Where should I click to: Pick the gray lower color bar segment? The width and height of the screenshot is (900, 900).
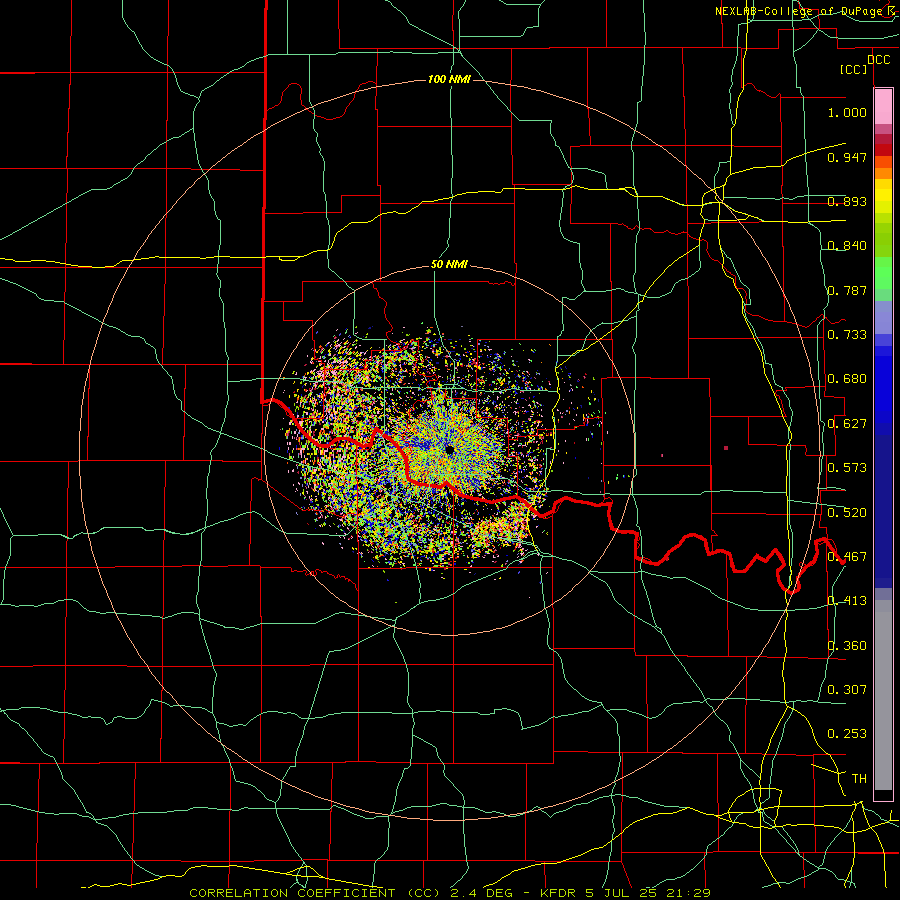[x=883, y=695]
